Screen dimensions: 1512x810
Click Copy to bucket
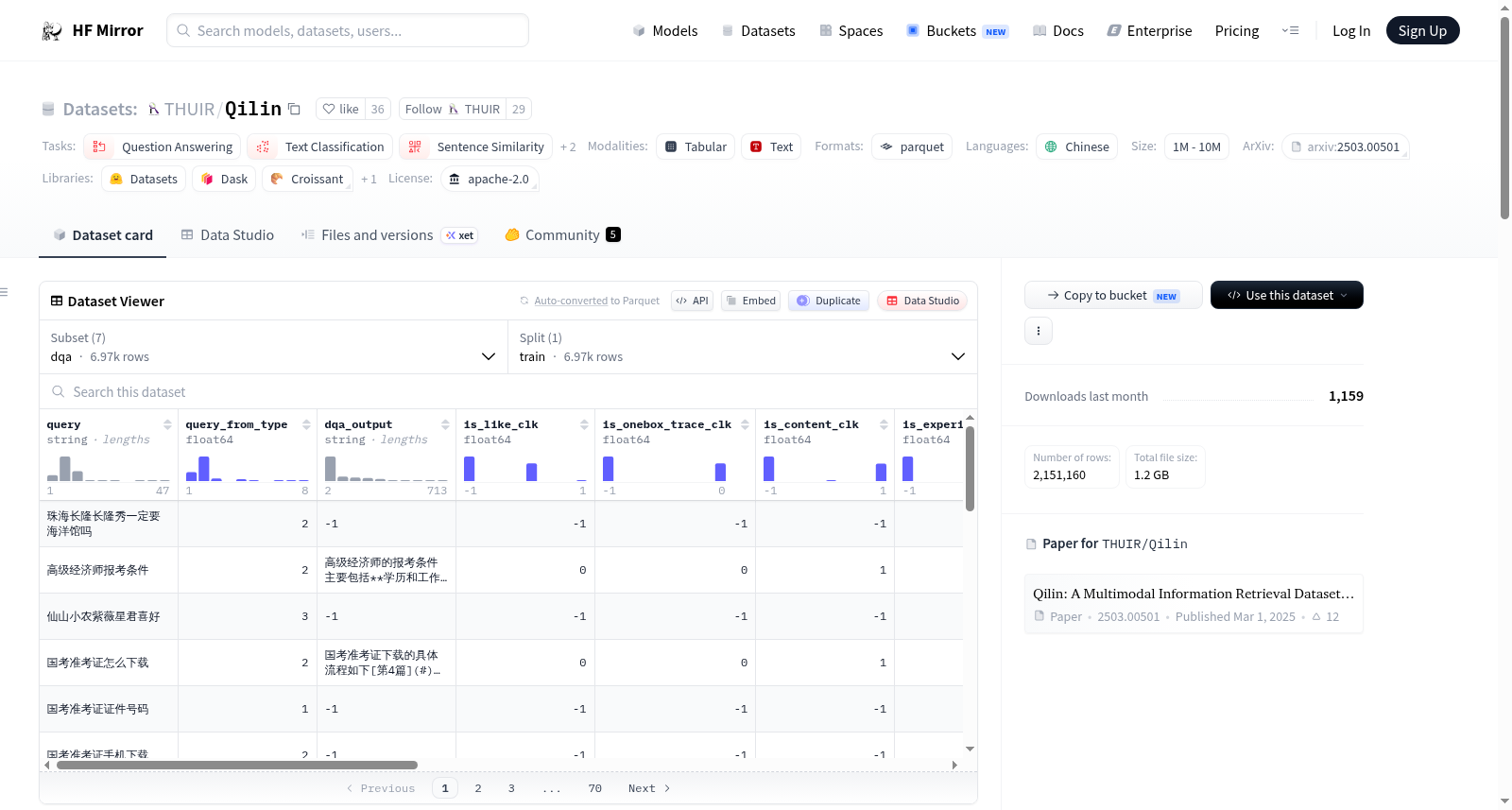1113,295
